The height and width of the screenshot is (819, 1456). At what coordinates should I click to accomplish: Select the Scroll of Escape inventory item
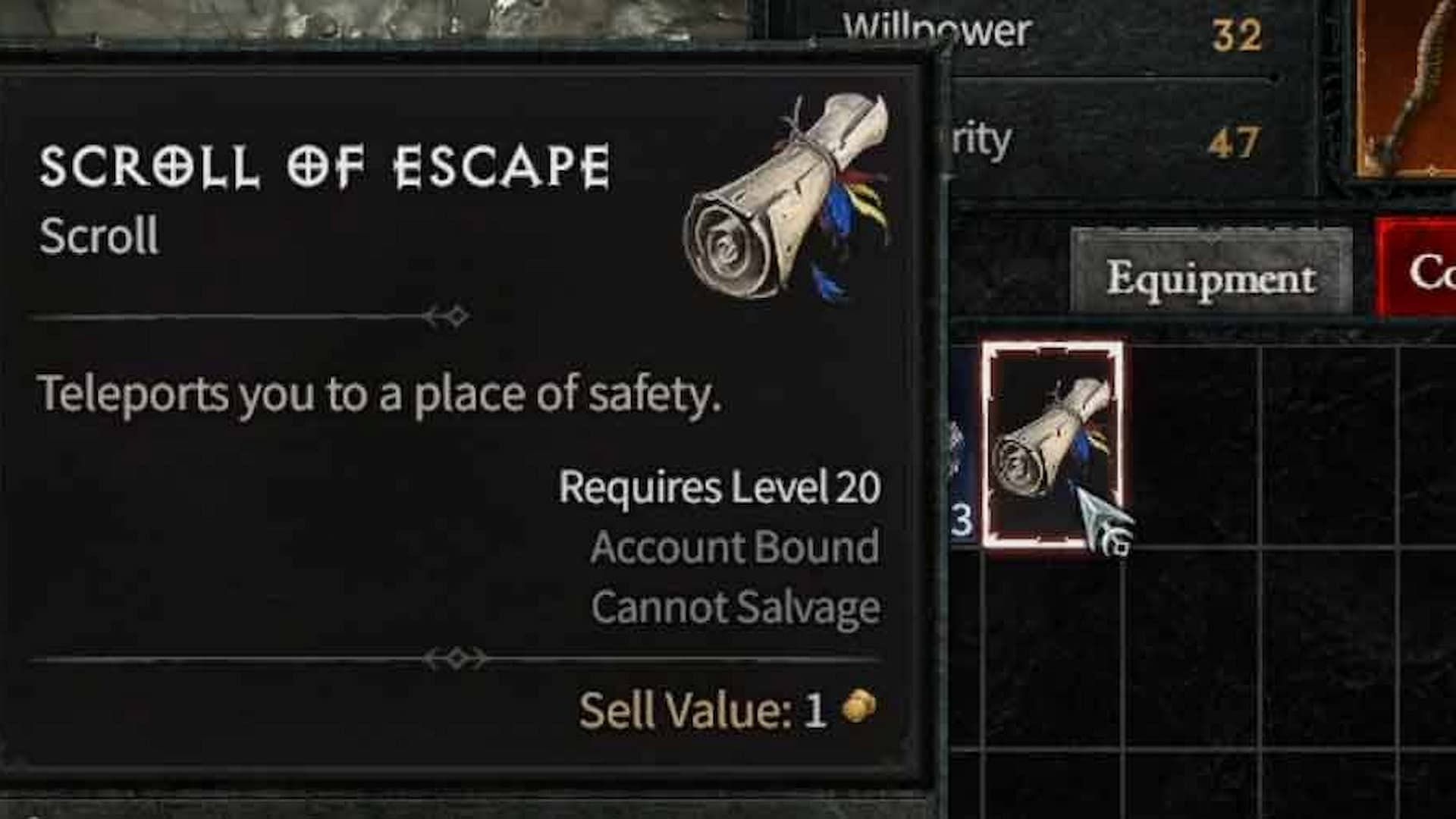1053,444
